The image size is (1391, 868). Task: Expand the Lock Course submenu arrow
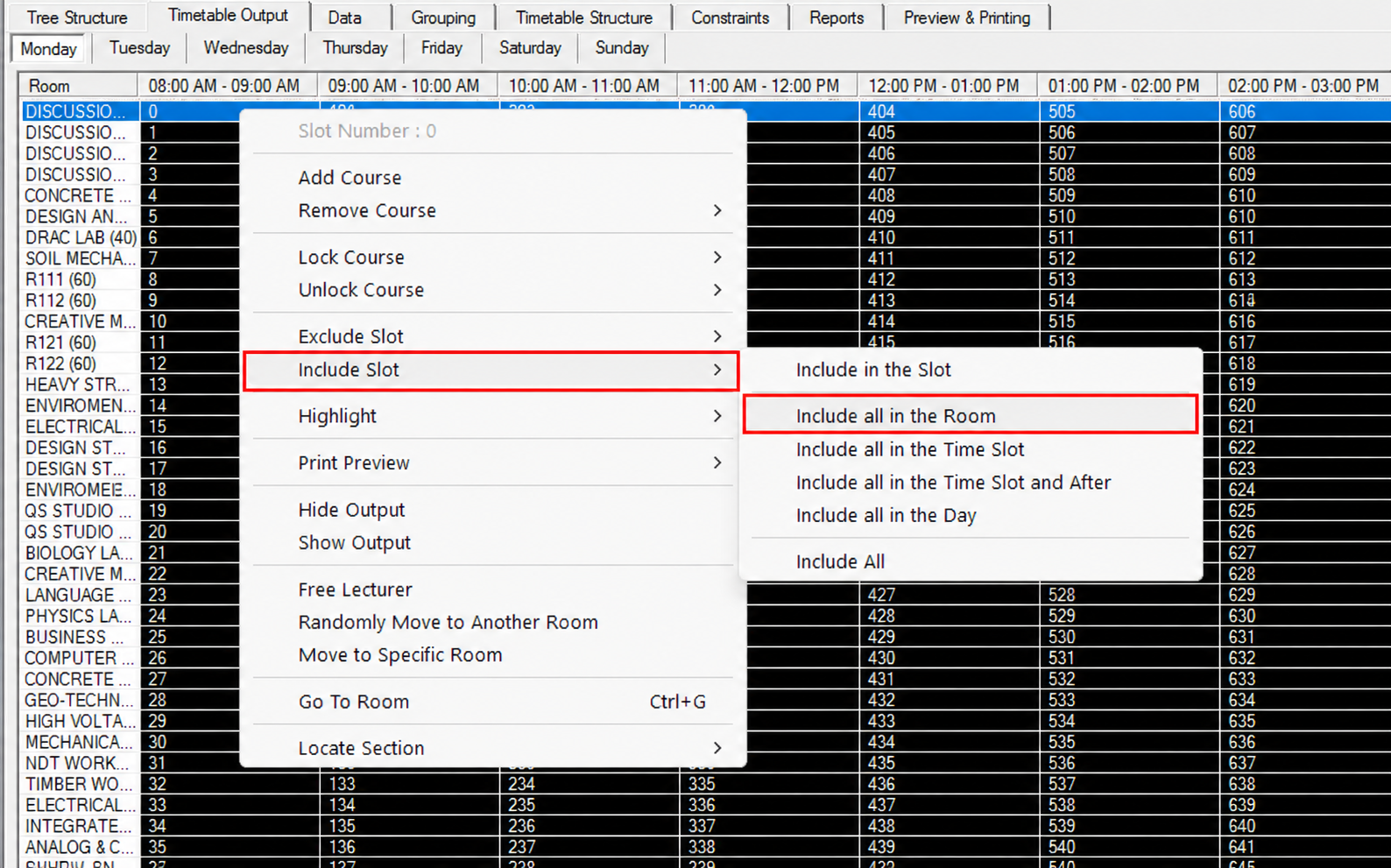[717, 258]
